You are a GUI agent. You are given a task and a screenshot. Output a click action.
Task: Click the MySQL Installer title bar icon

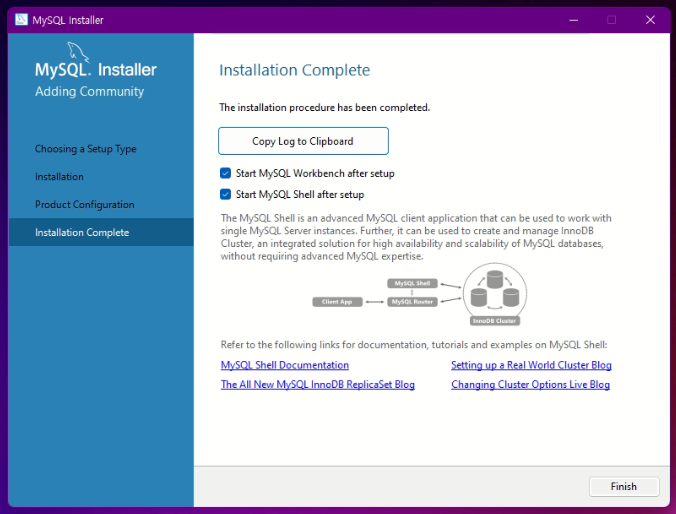[21, 20]
